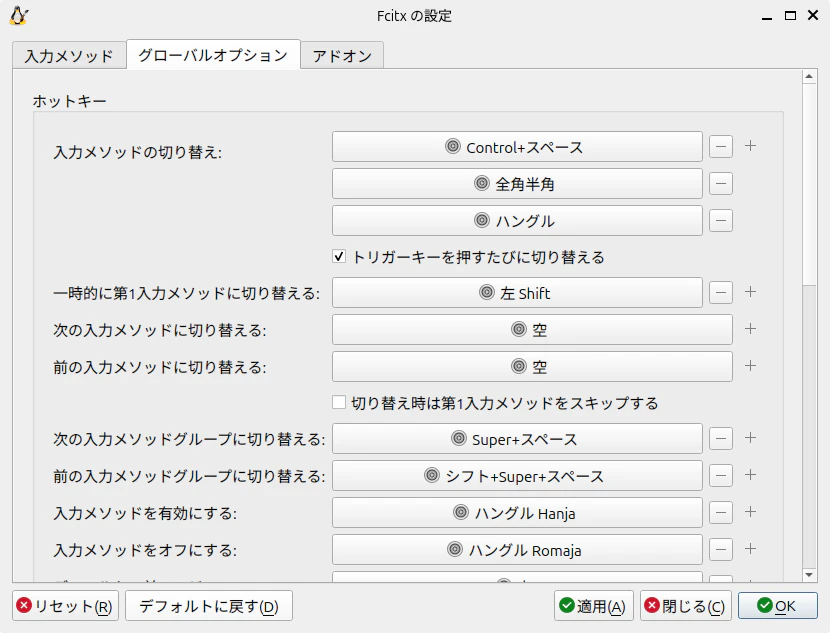Apply settings with 適用(A) button
830x633 pixels.
pyautogui.click(x=593, y=605)
